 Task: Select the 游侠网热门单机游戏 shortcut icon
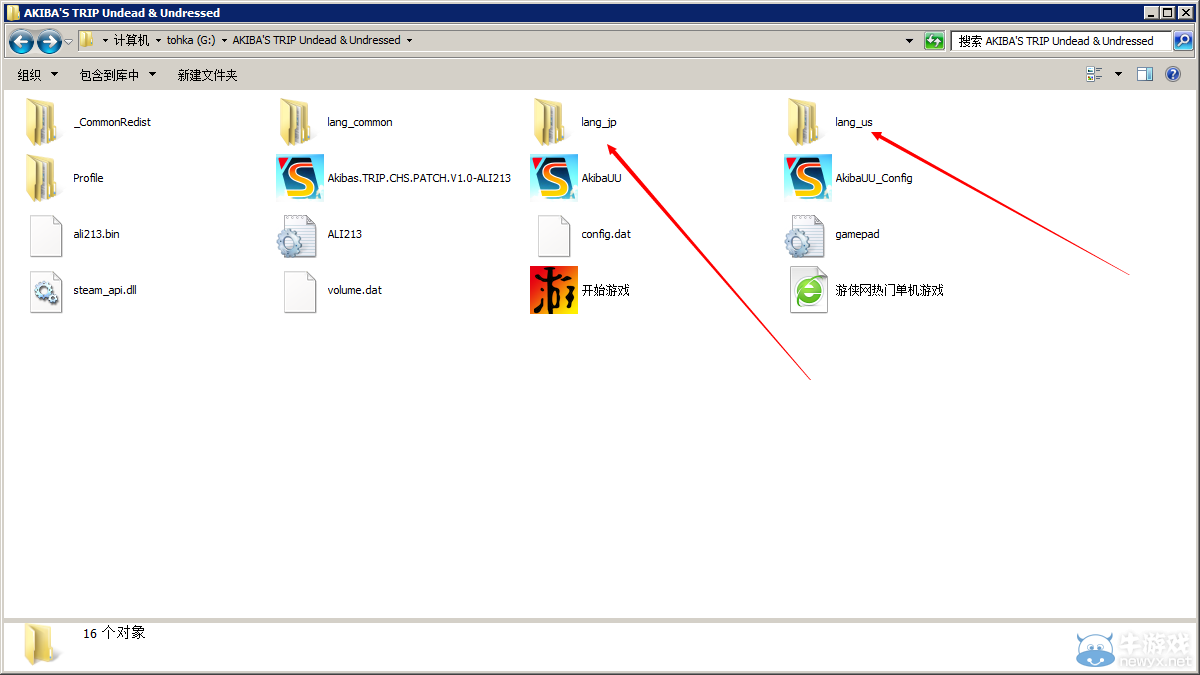pyautogui.click(x=808, y=290)
